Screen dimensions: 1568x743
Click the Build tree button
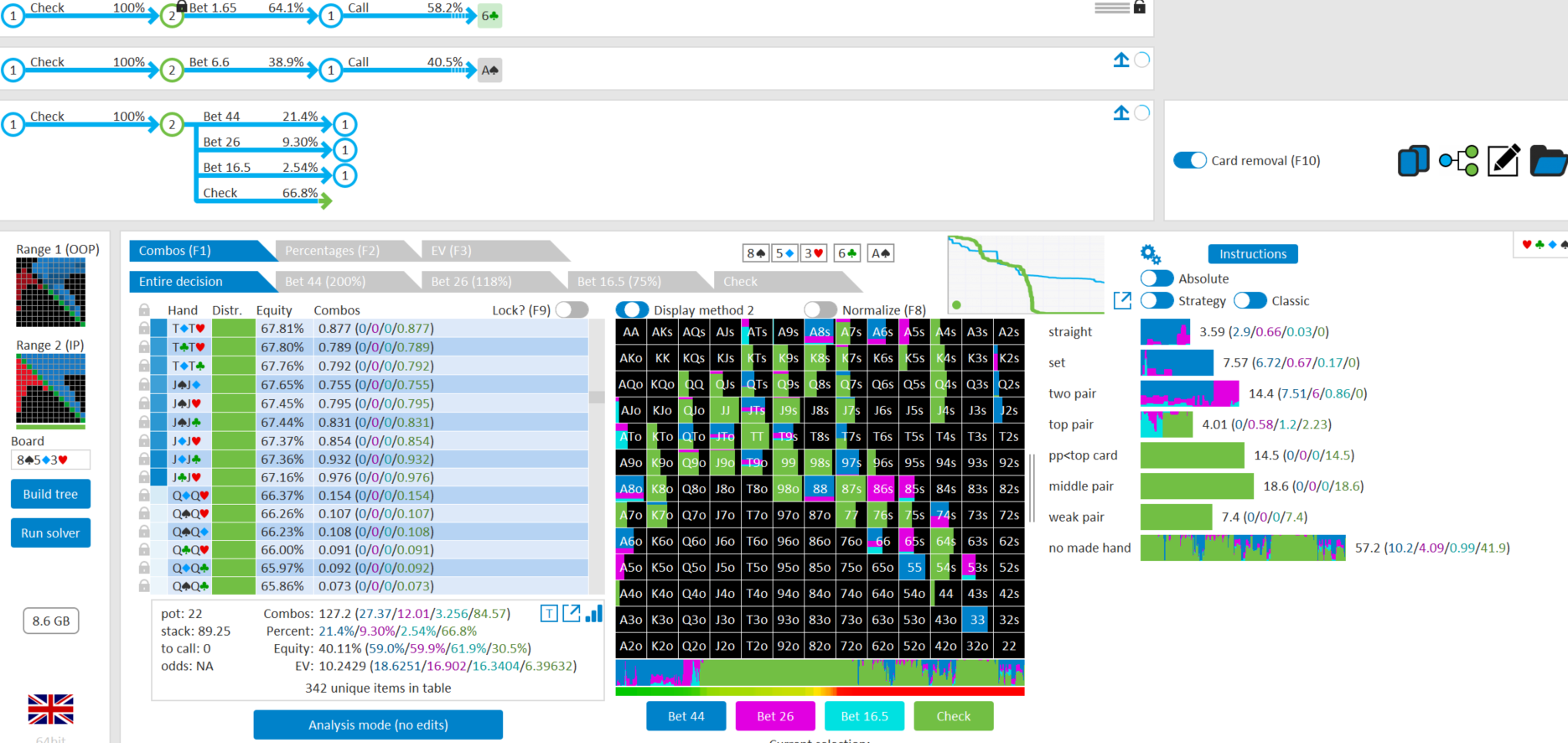(x=50, y=494)
